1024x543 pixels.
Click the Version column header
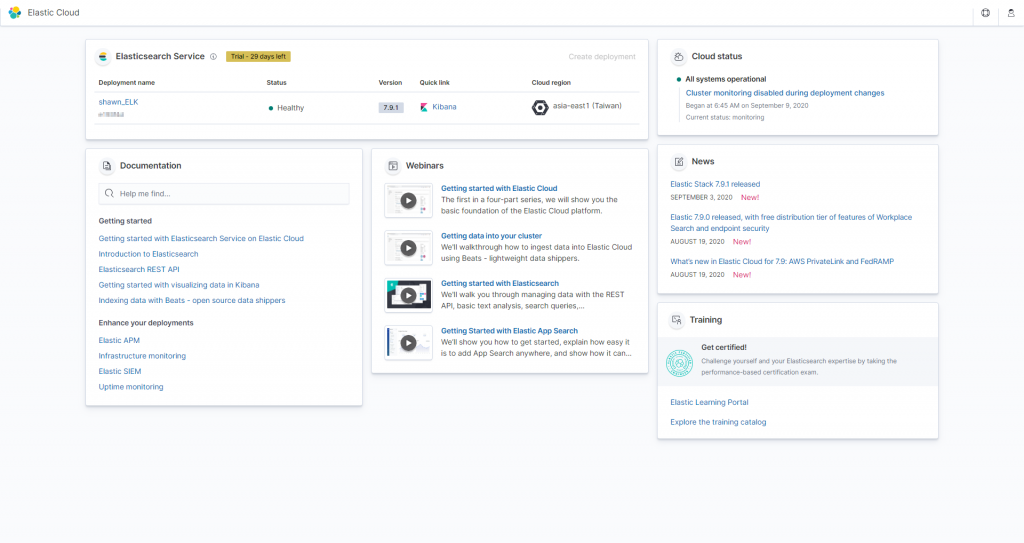[x=390, y=83]
